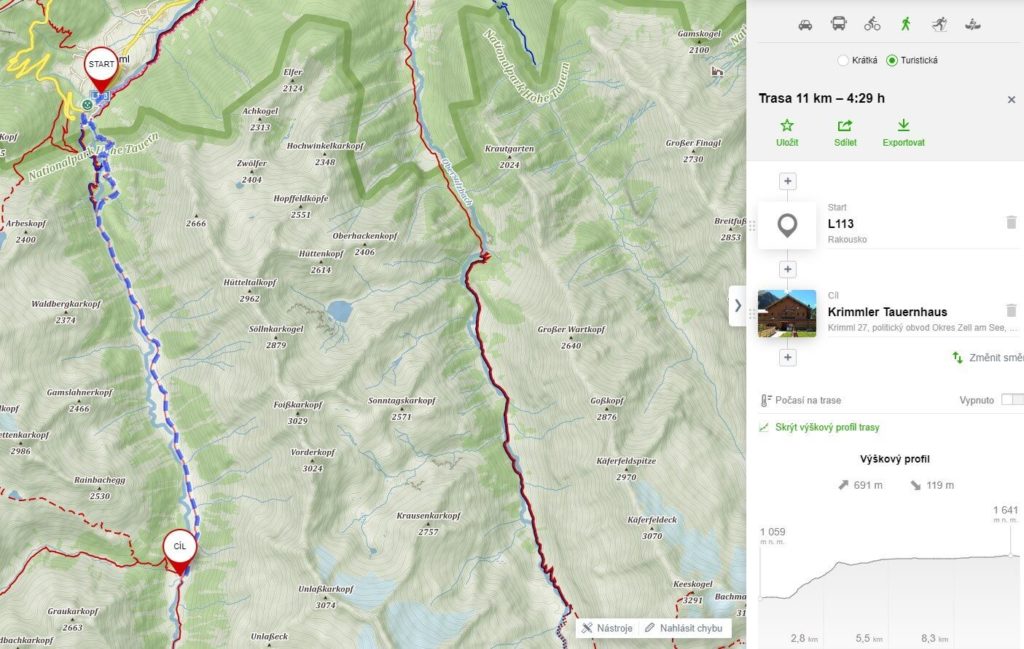The height and width of the screenshot is (649, 1024).
Task: Select the Krátká route option
Action: click(x=843, y=60)
